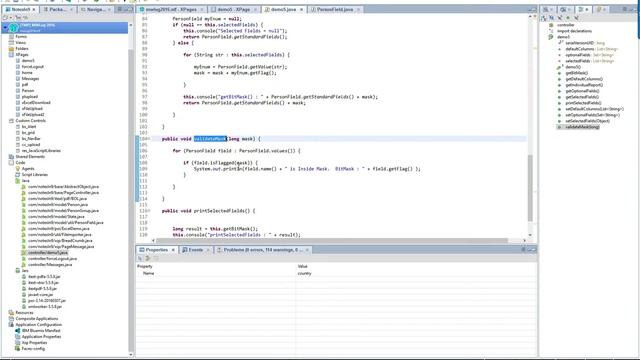Collapse the application node arrow in navigator
Screen dimensions: 640x360
tap(5, 28)
